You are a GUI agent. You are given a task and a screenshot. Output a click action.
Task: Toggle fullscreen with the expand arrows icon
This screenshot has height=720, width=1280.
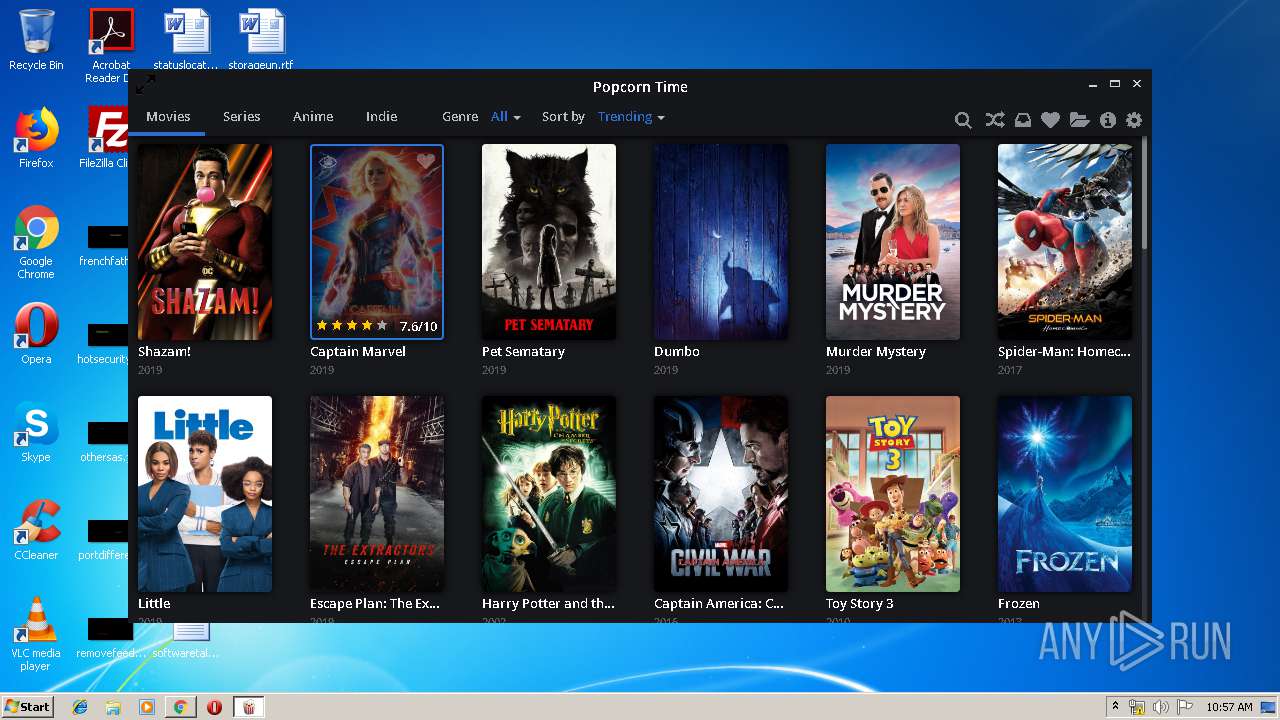pos(146,84)
